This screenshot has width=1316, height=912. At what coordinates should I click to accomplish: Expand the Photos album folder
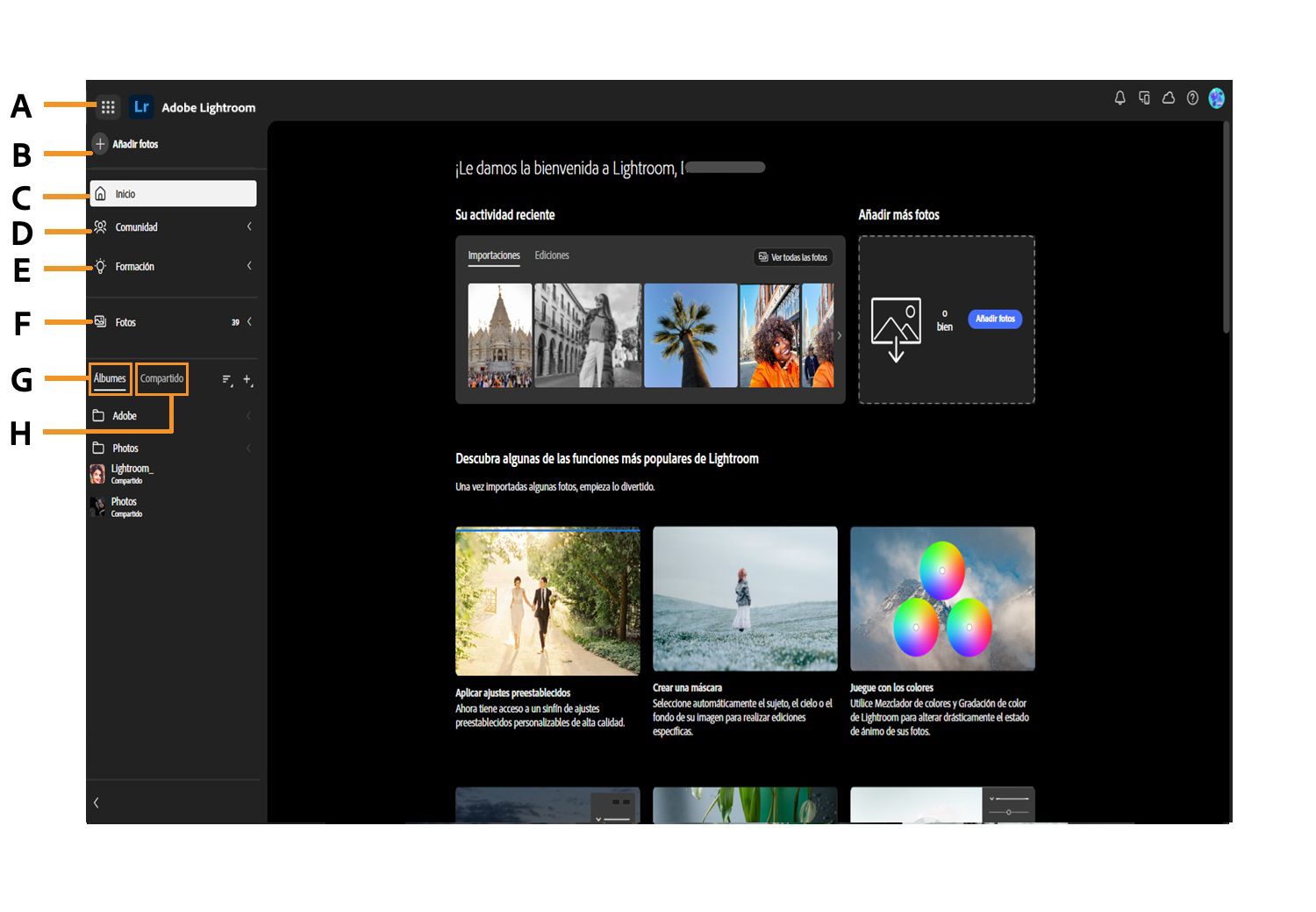pyautogui.click(x=249, y=448)
